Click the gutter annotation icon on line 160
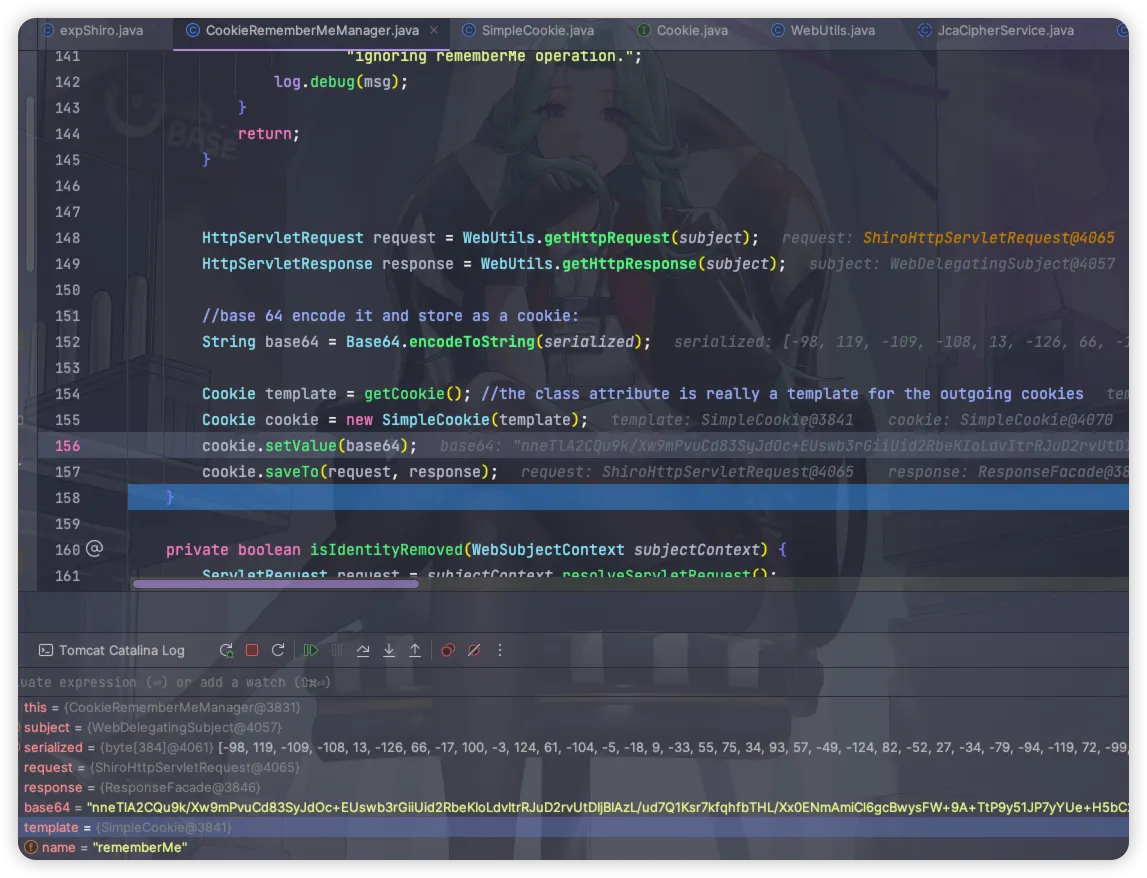Viewport: 1147px width, 878px height. pyautogui.click(x=95, y=549)
